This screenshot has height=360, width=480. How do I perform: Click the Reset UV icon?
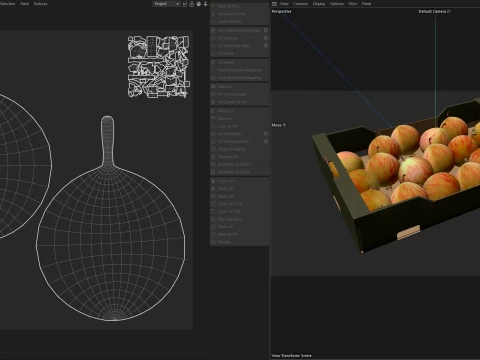pyautogui.click(x=213, y=196)
